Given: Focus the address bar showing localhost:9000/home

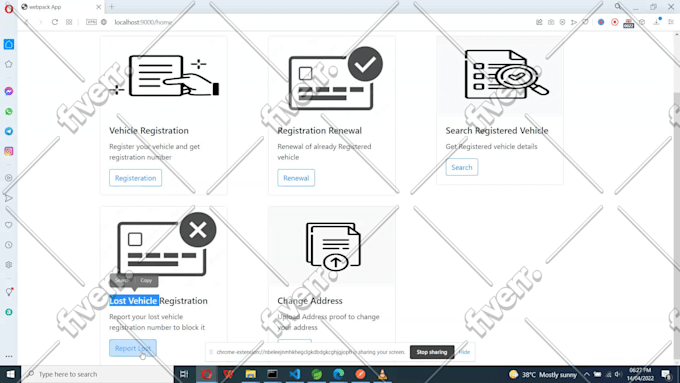Looking at the screenshot, I should click(x=143, y=22).
